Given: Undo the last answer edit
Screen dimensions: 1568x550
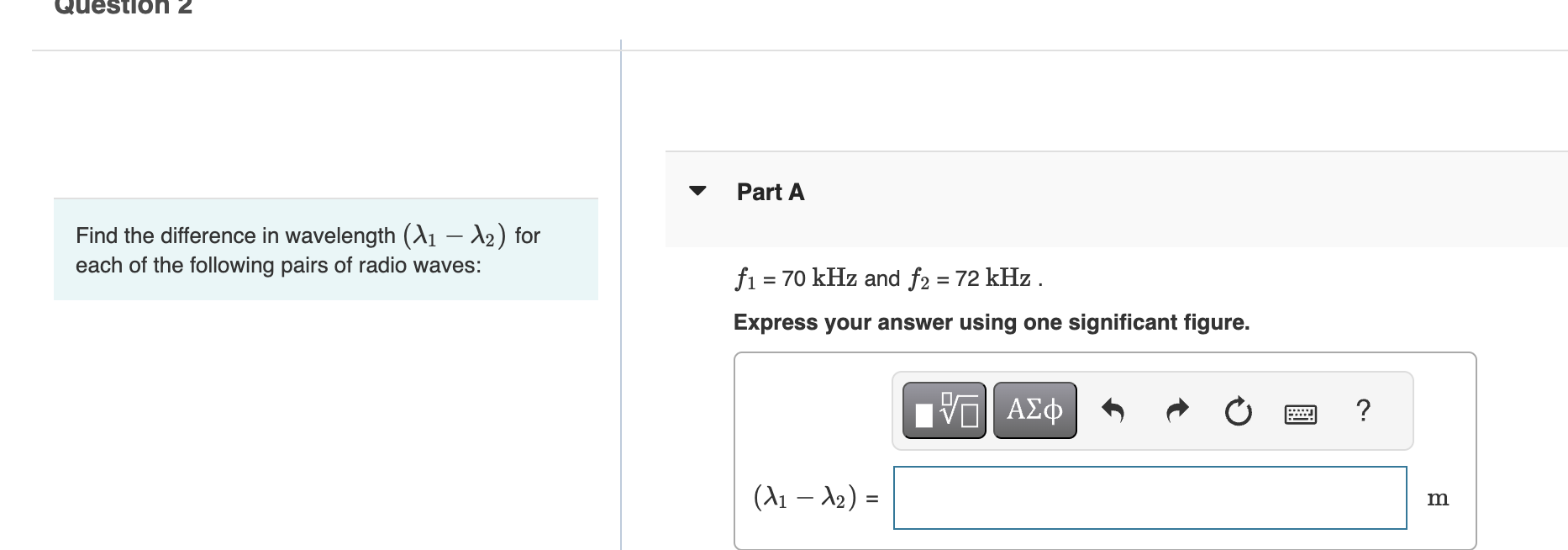Looking at the screenshot, I should pos(1114,410).
